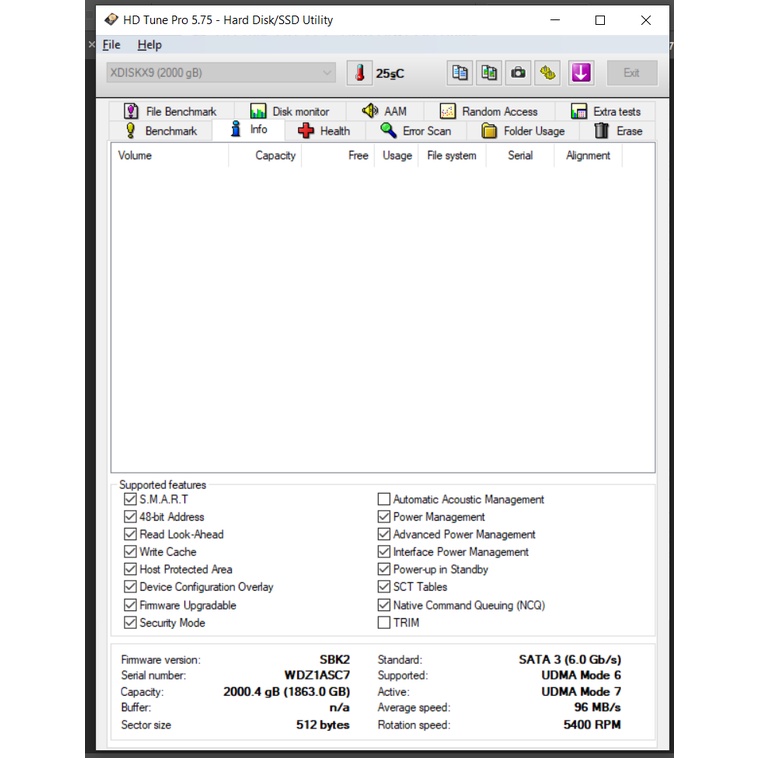Screen dimensions: 758x758
Task: Open the File menu
Action: [x=111, y=45]
